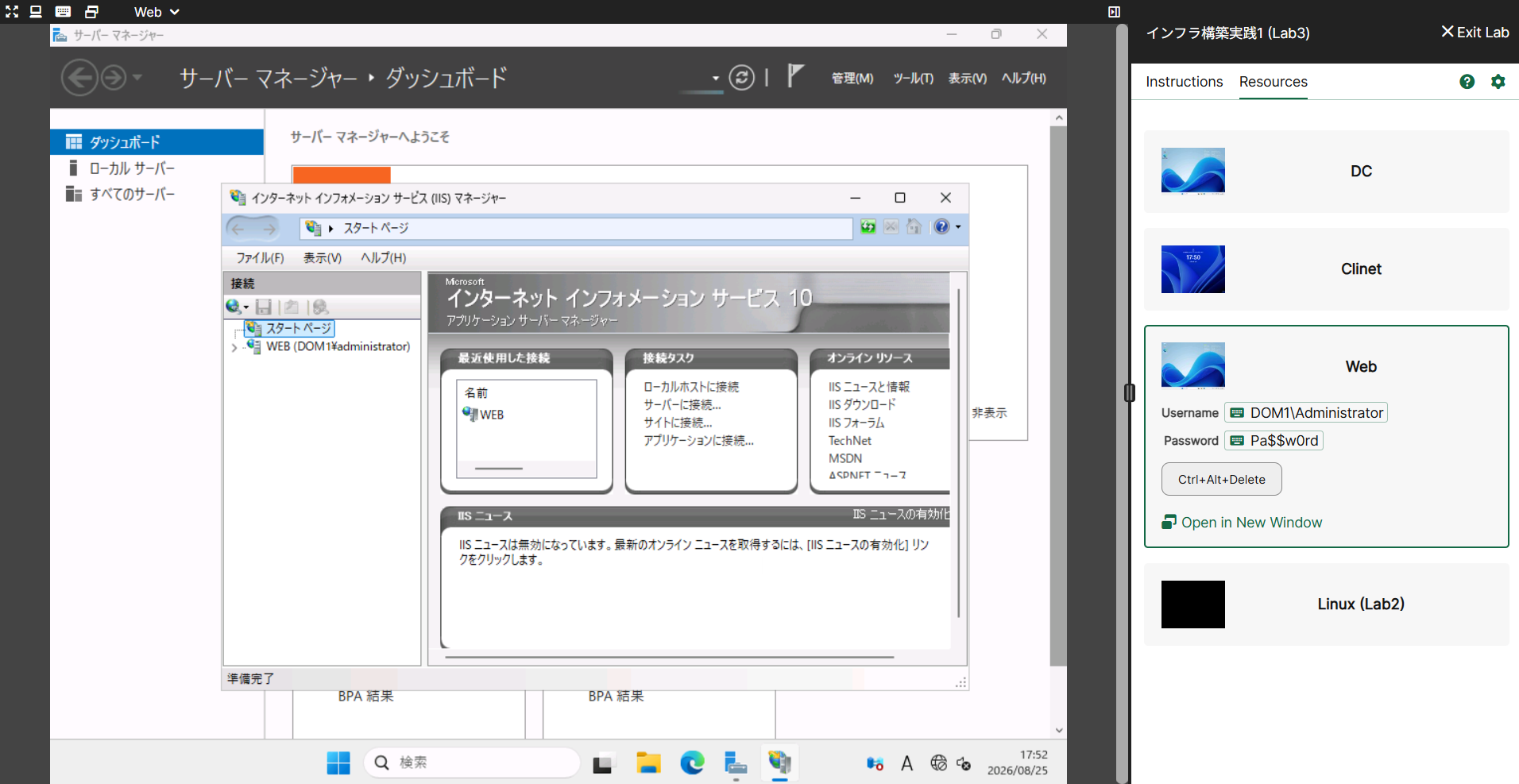Click Open in New Window link
Screen dimensions: 1519x784
click(x=1243, y=523)
